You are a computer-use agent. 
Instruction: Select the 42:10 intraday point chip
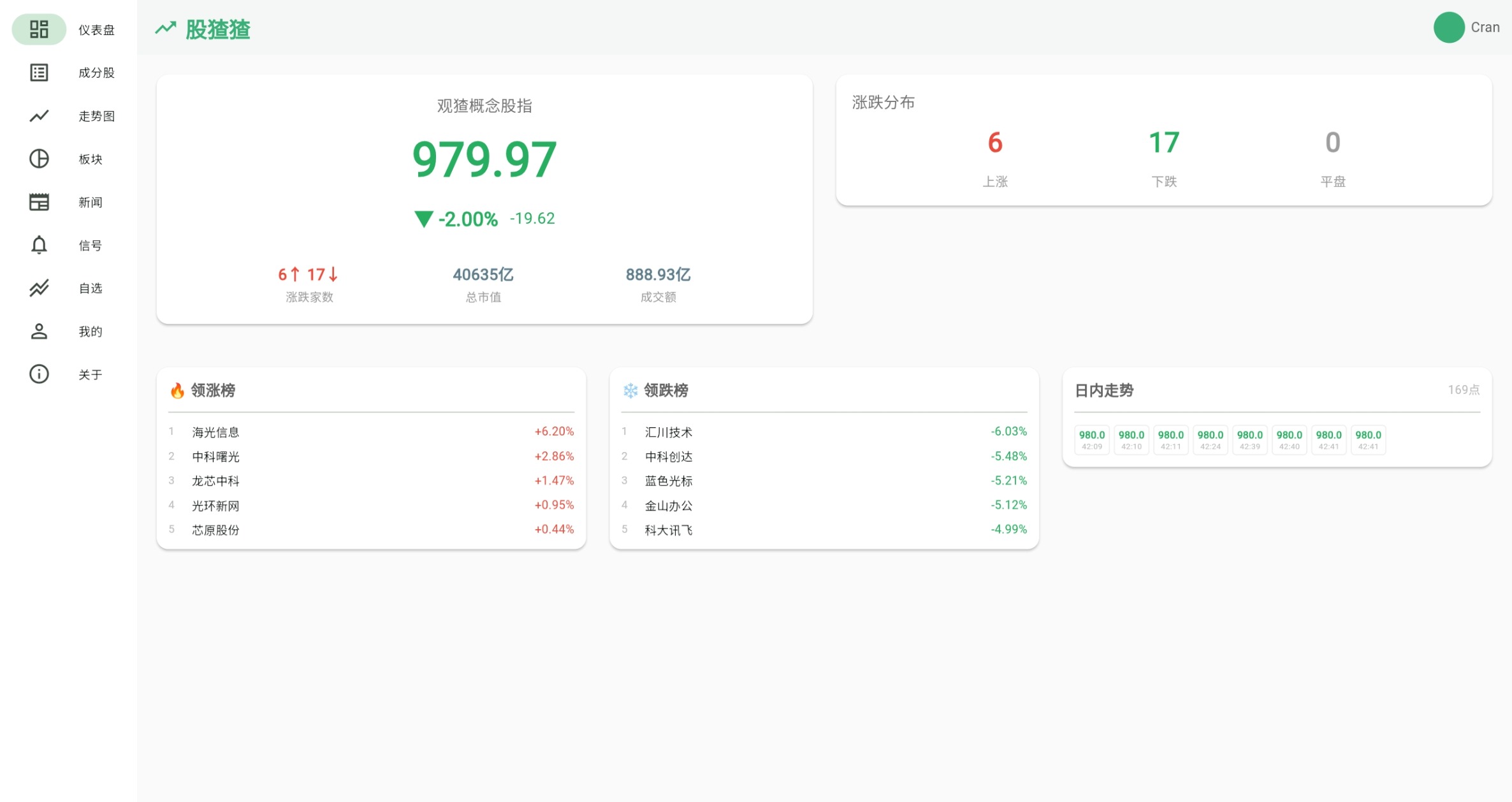(1131, 439)
